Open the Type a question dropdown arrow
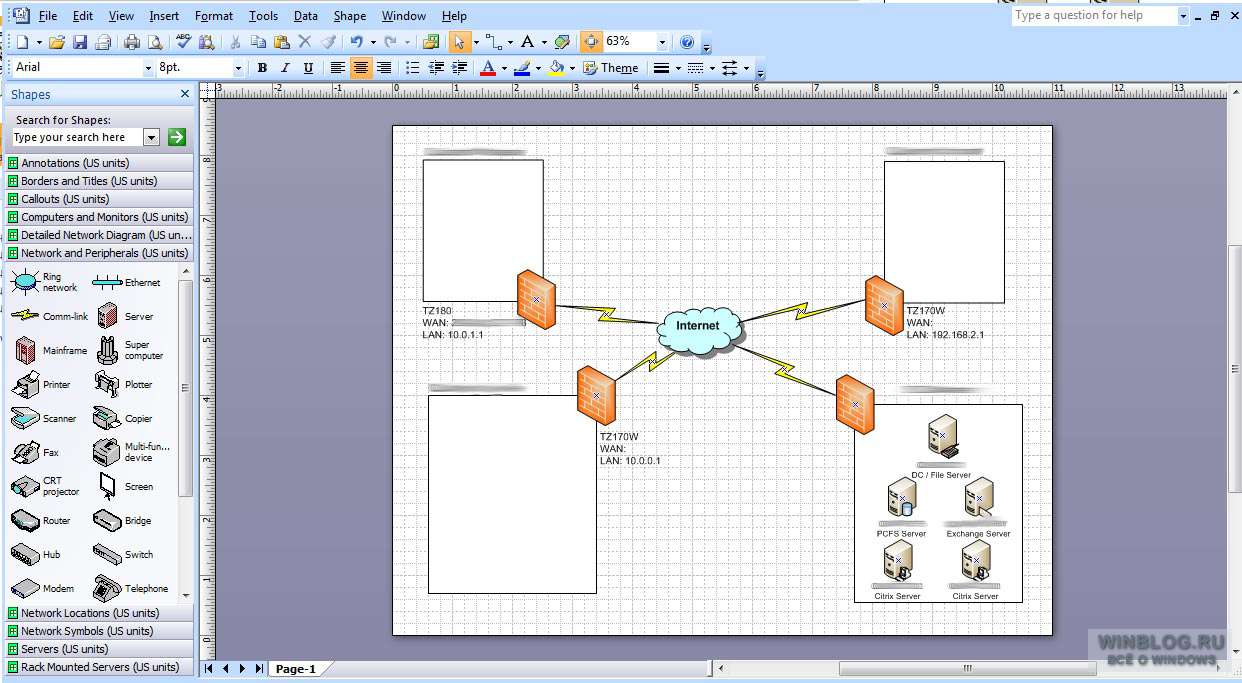 pos(1184,16)
